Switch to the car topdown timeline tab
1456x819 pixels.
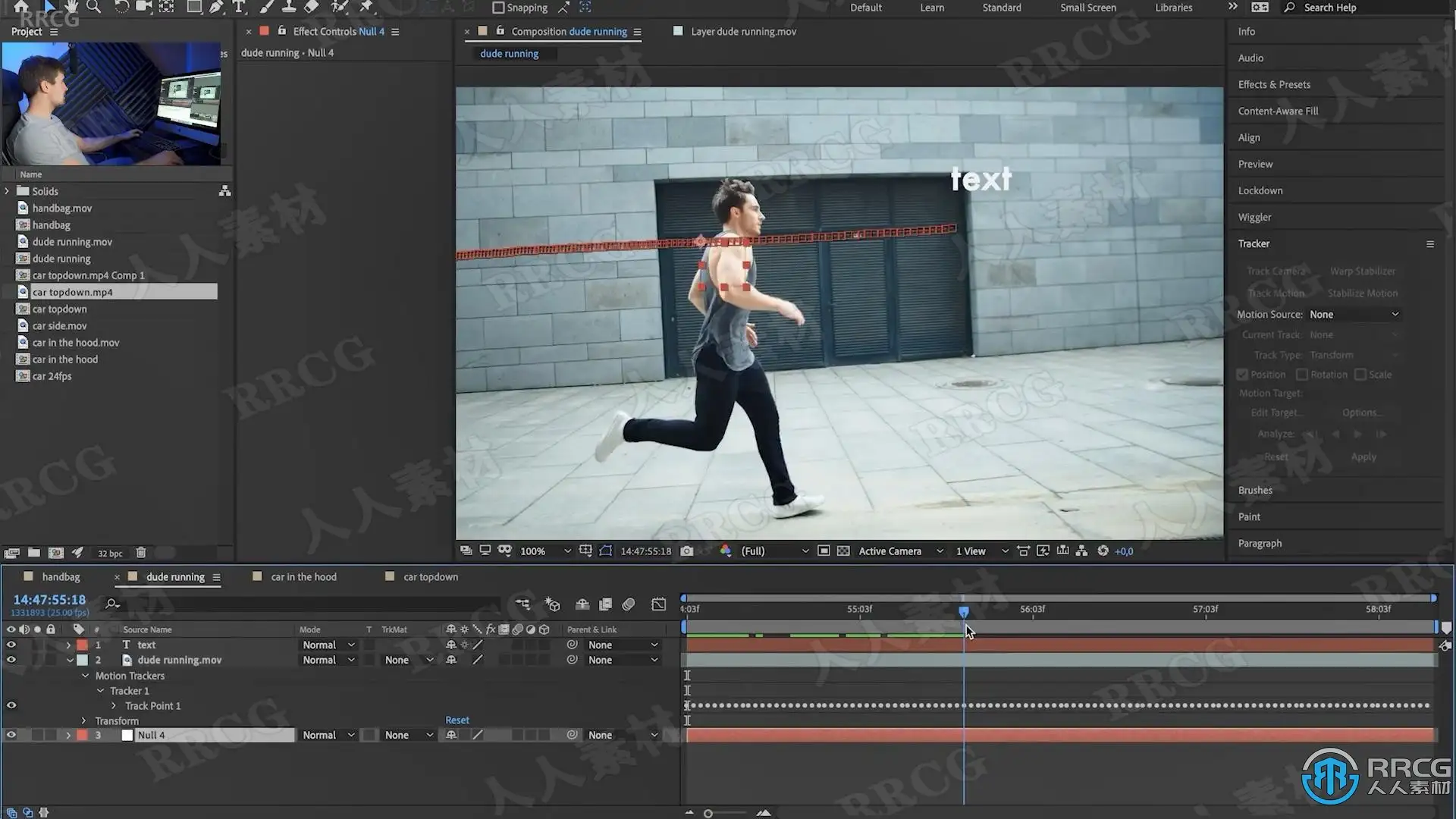pos(430,577)
